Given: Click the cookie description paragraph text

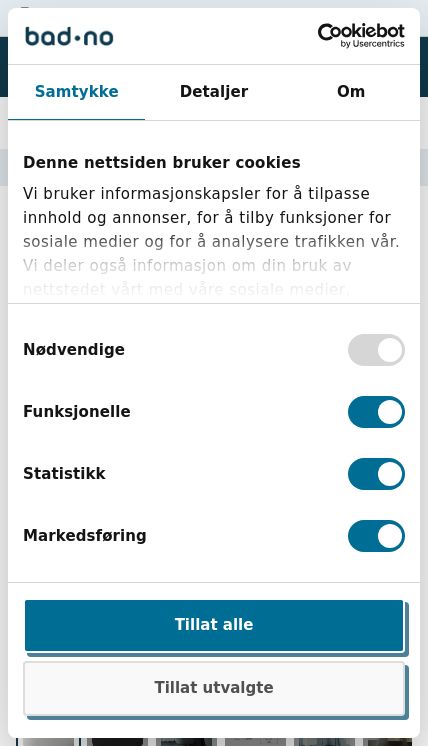Looking at the screenshot, I should point(212,217).
